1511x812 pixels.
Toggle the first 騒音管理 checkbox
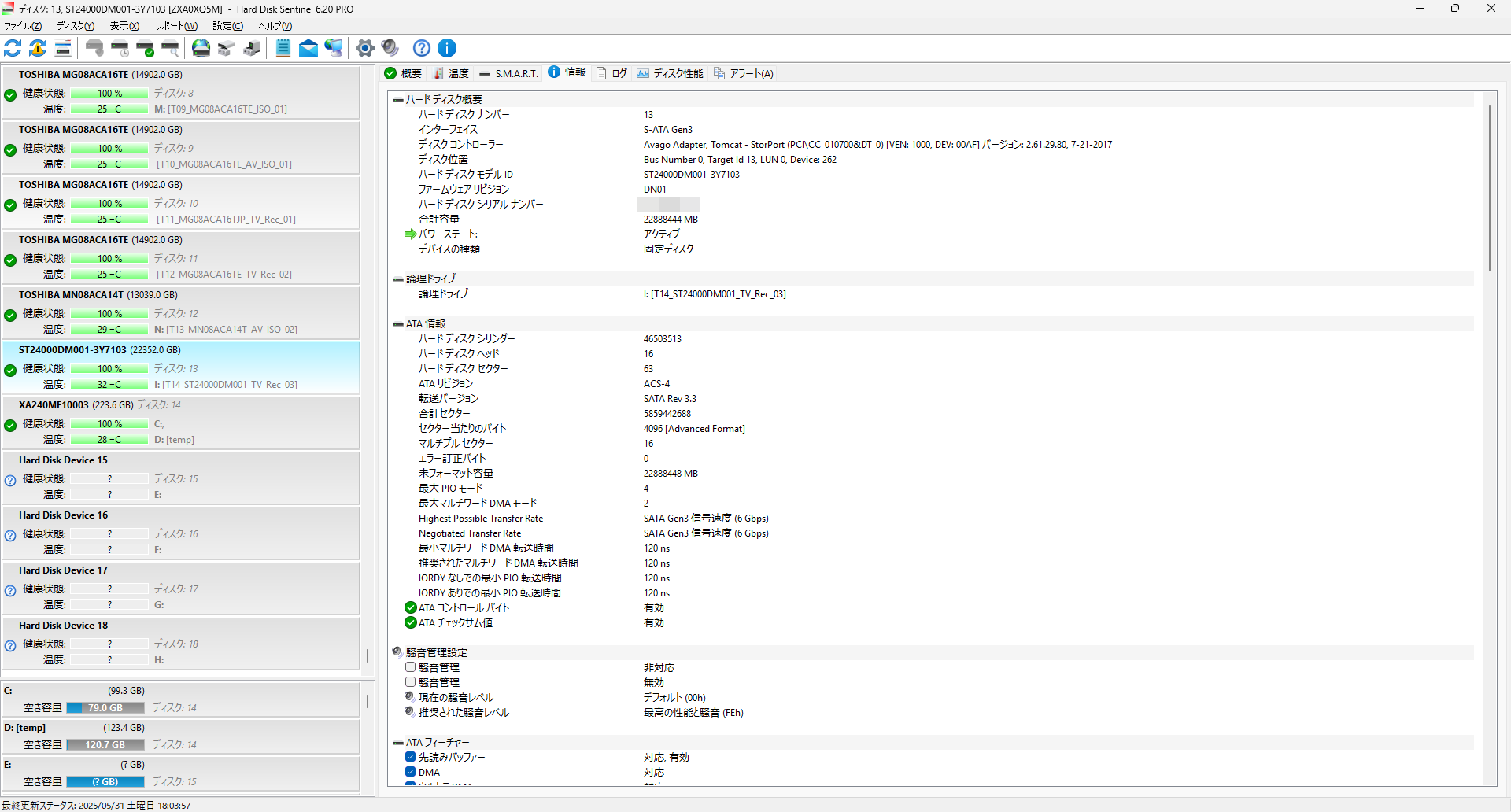pyautogui.click(x=410, y=667)
